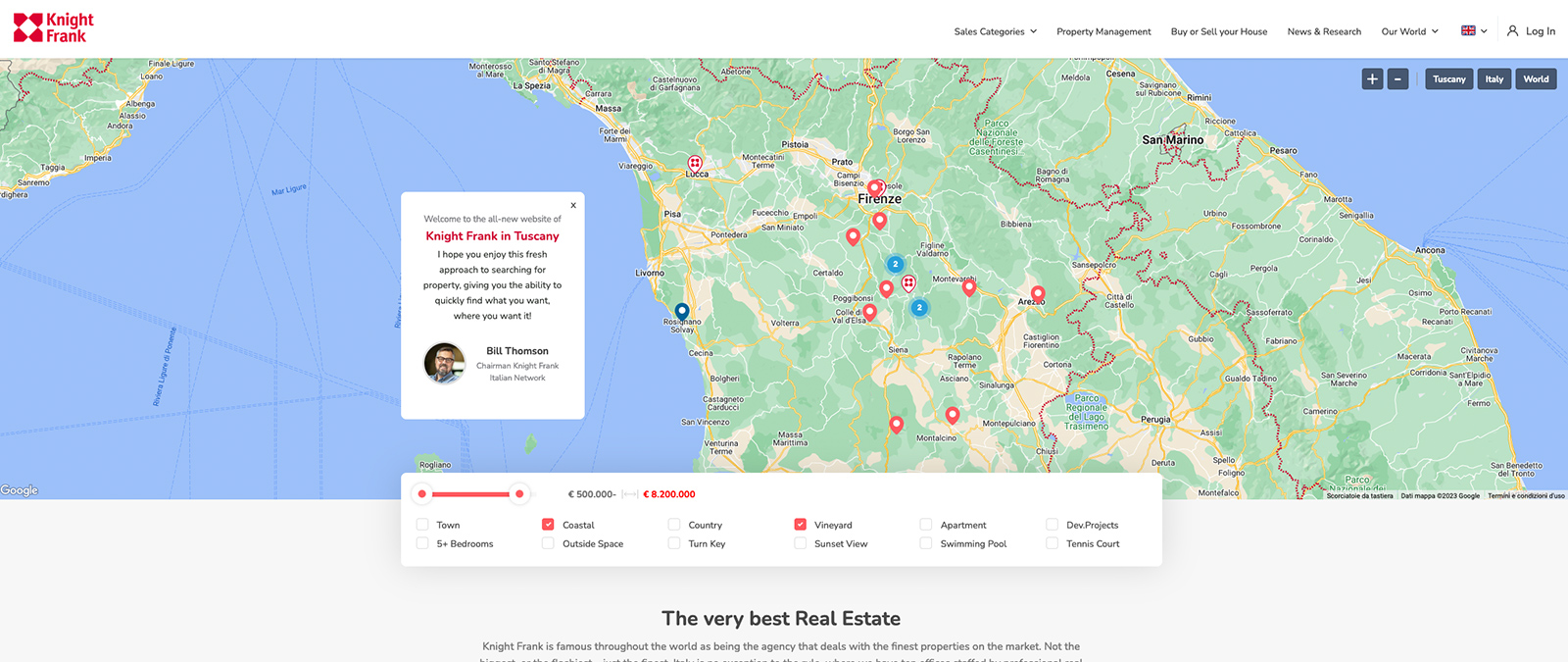Tick the Dev.Projects checkbox
The width and height of the screenshot is (1568, 662).
point(1053,525)
